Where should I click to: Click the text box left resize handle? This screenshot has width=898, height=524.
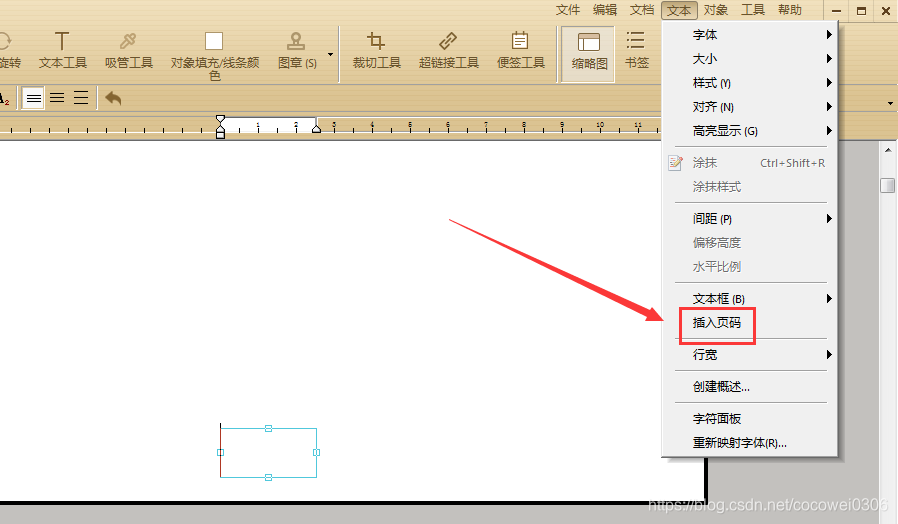(x=220, y=452)
